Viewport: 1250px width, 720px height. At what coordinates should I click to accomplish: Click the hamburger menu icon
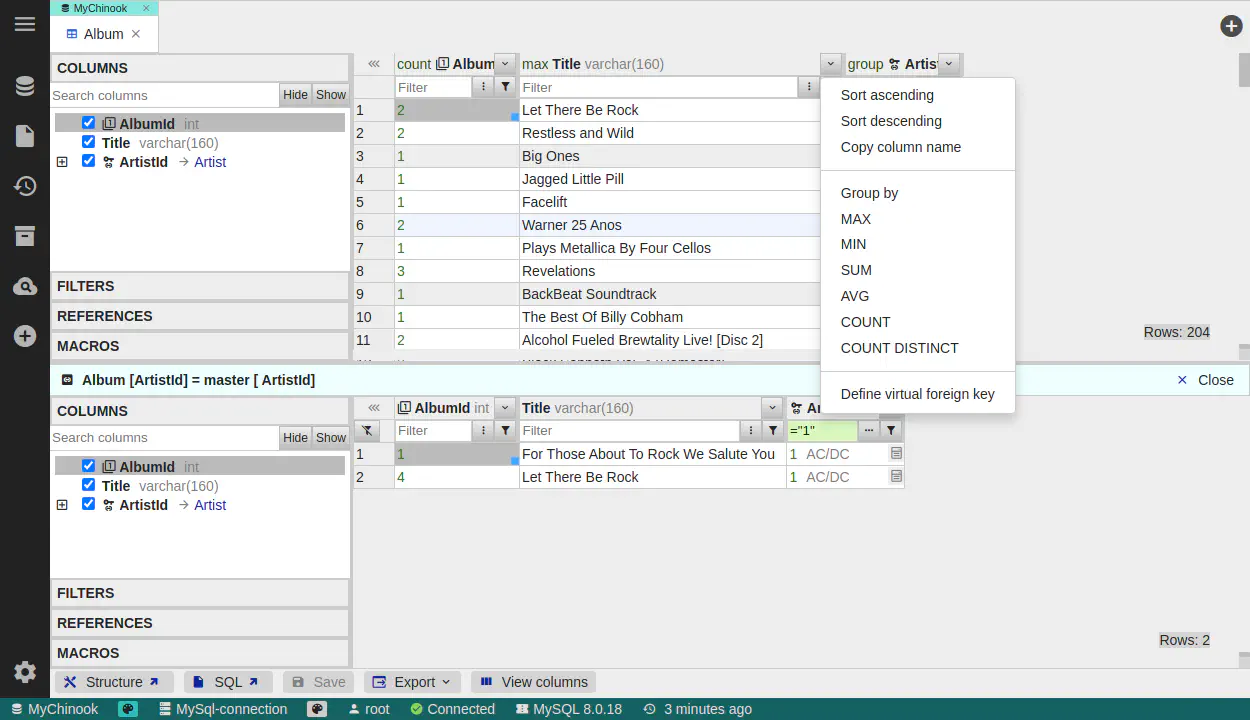tap(25, 24)
